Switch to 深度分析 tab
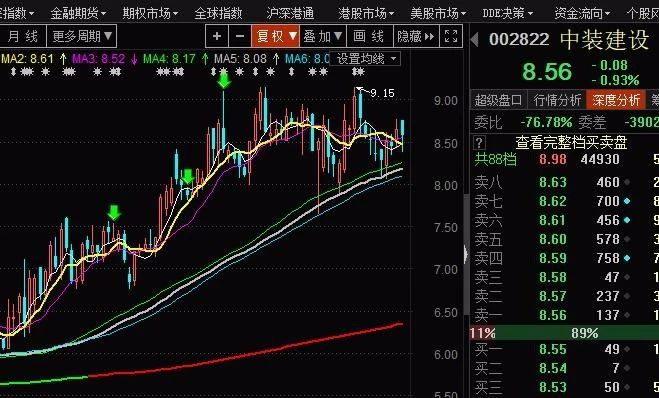659x398 pixels. pyautogui.click(x=616, y=100)
